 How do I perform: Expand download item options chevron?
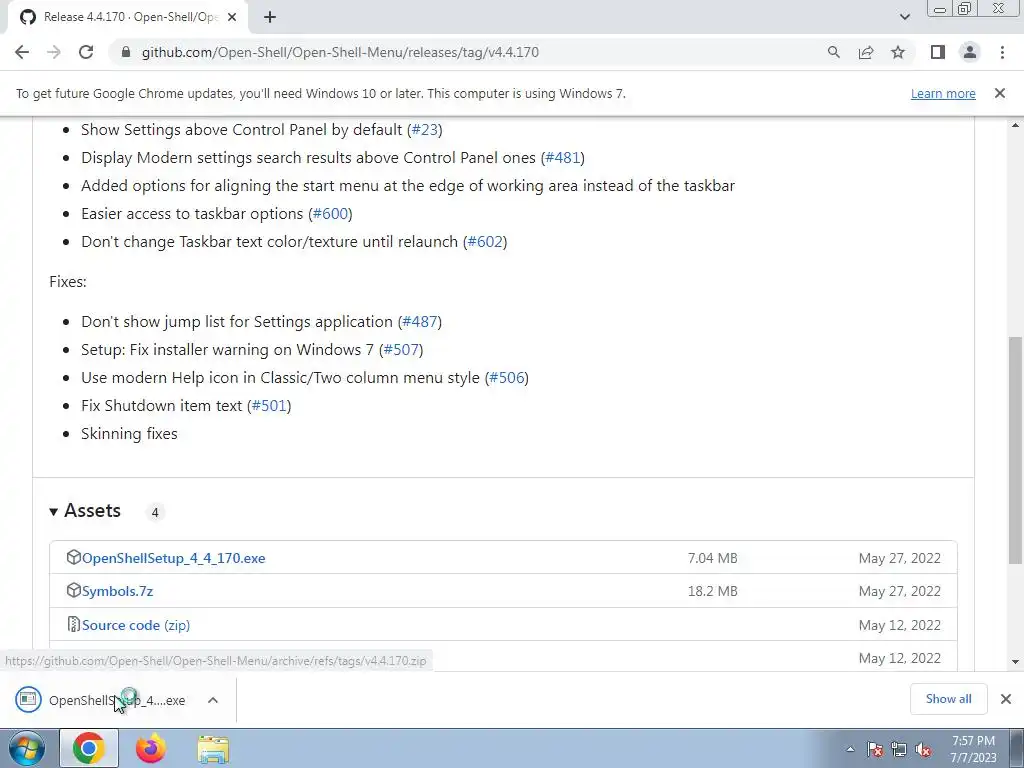(x=213, y=700)
